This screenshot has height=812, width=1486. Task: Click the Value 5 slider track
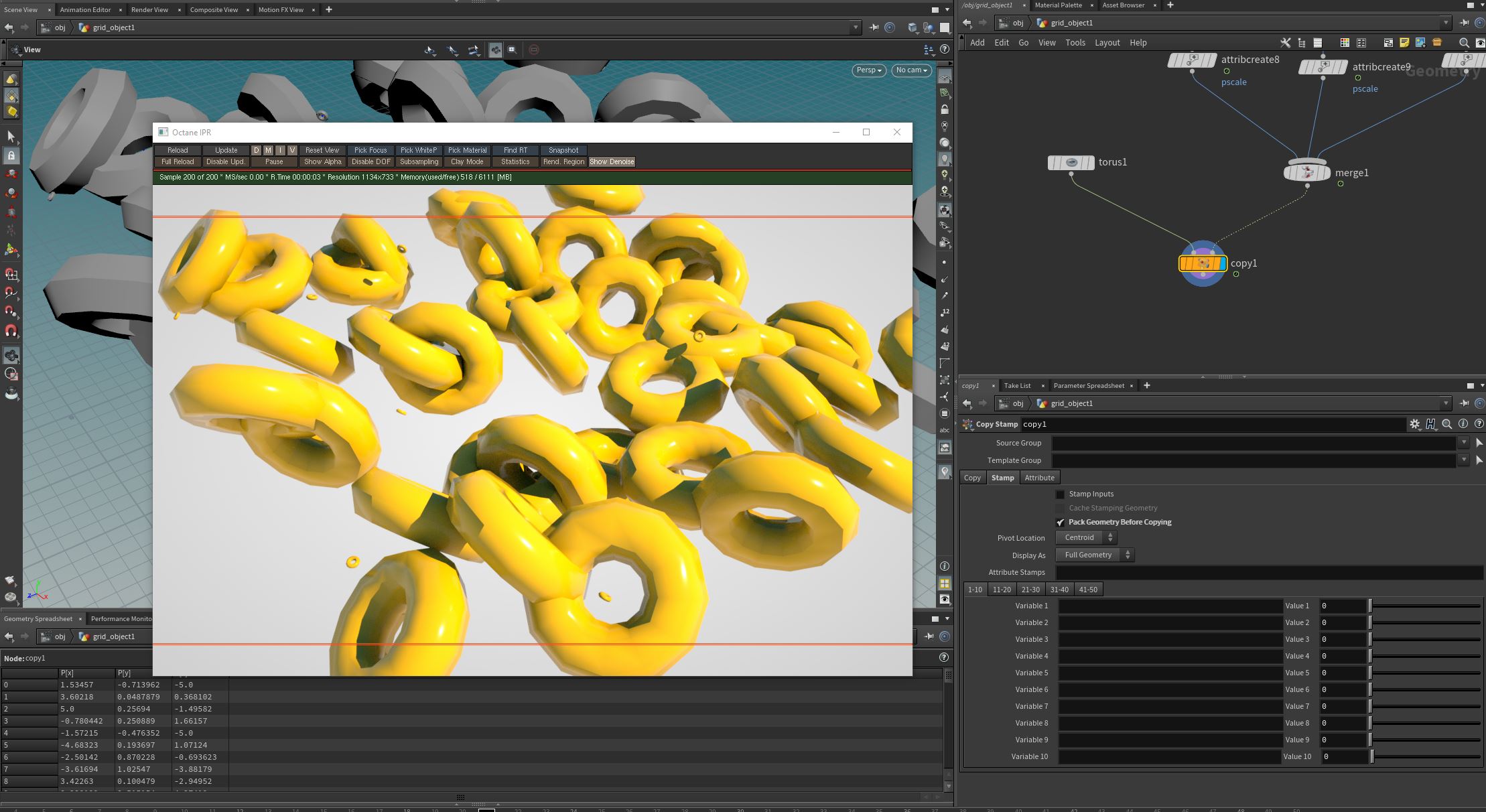[1425, 673]
